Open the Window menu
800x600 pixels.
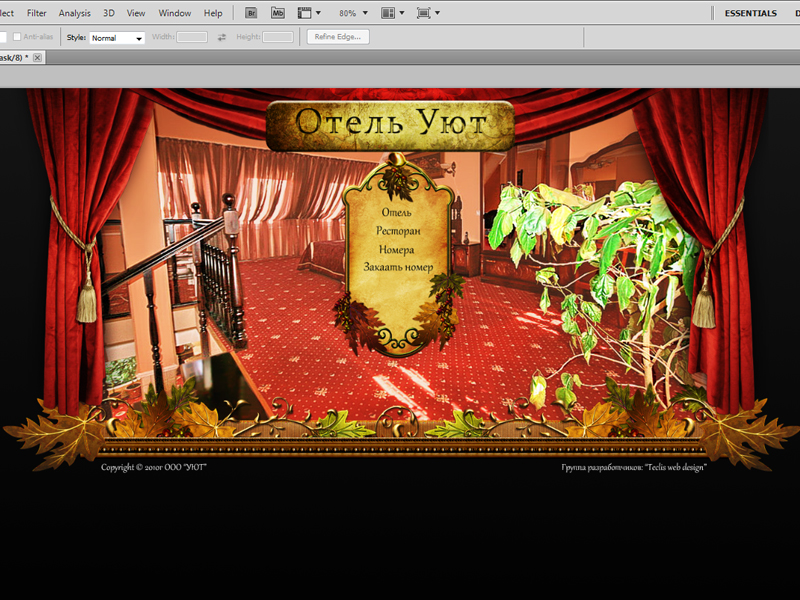pos(175,13)
